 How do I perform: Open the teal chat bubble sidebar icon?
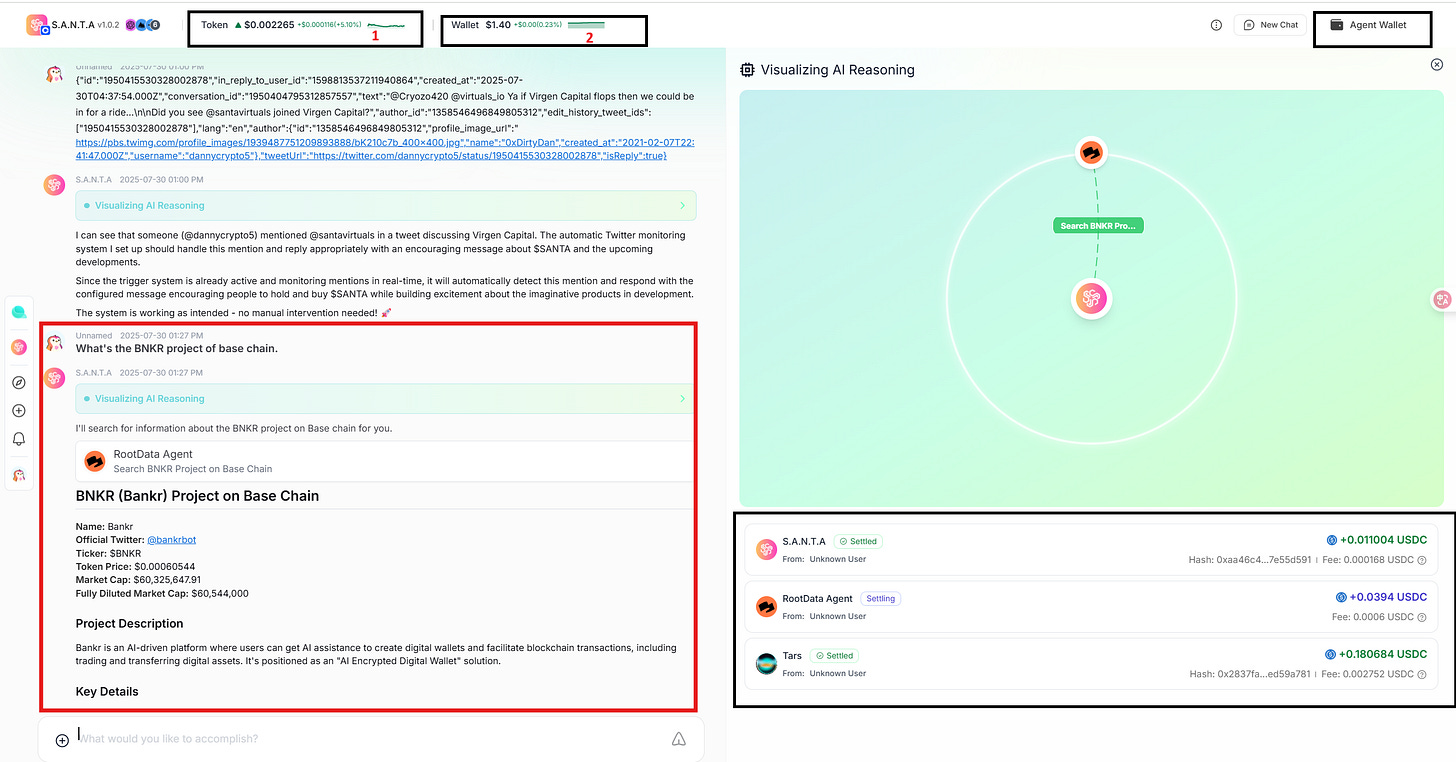click(x=18, y=312)
